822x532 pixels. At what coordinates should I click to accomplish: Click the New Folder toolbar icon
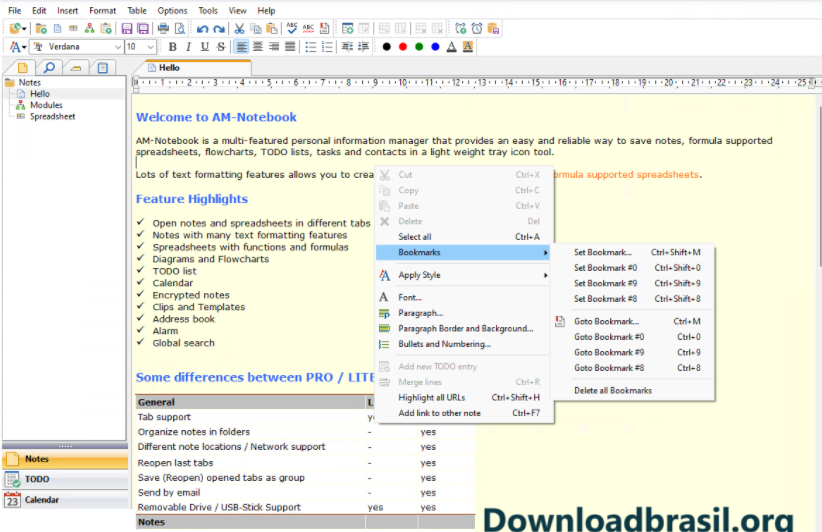(41, 29)
